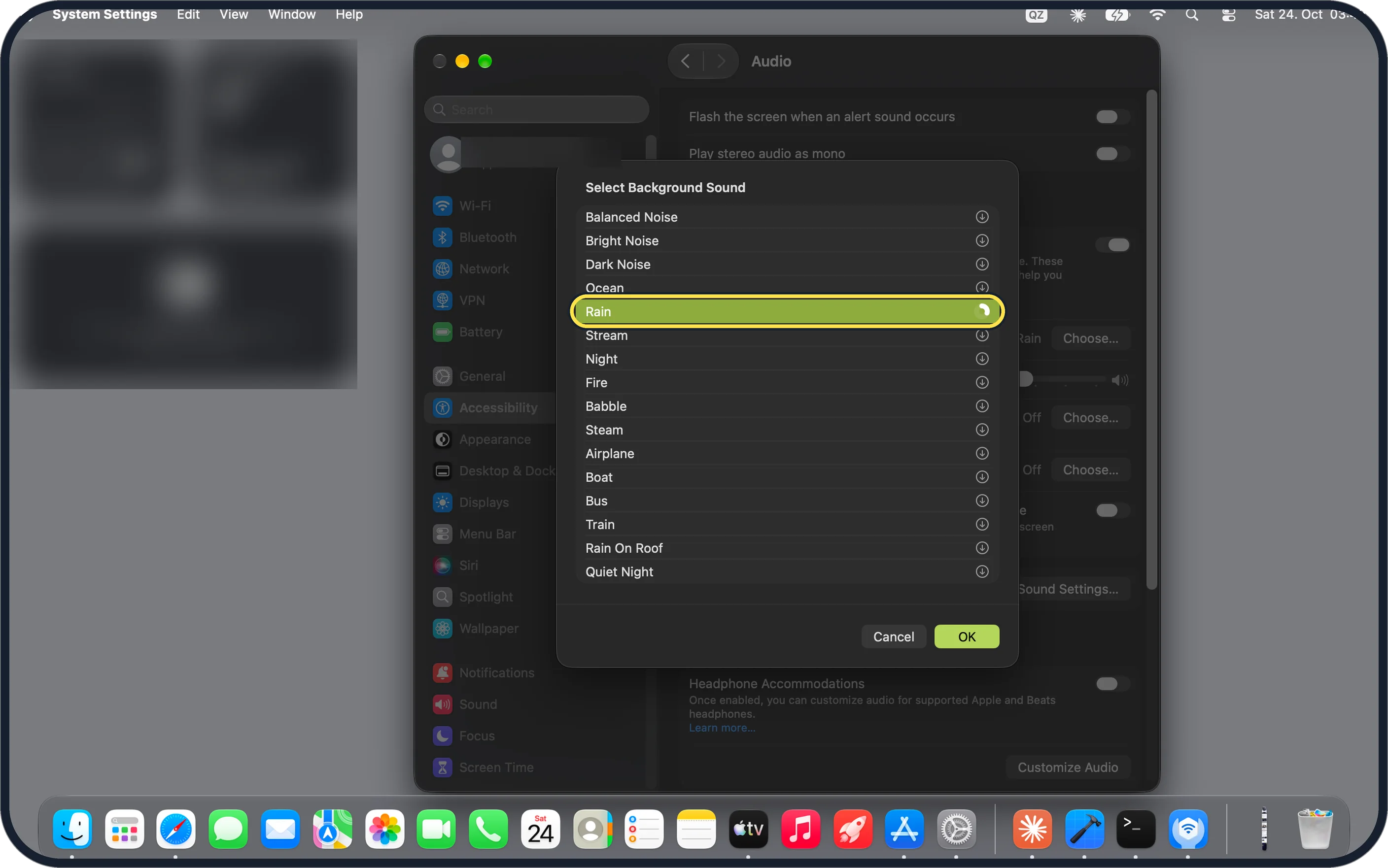Download the Quiet Night sound
Viewport: 1388px width, 868px height.
(x=982, y=572)
